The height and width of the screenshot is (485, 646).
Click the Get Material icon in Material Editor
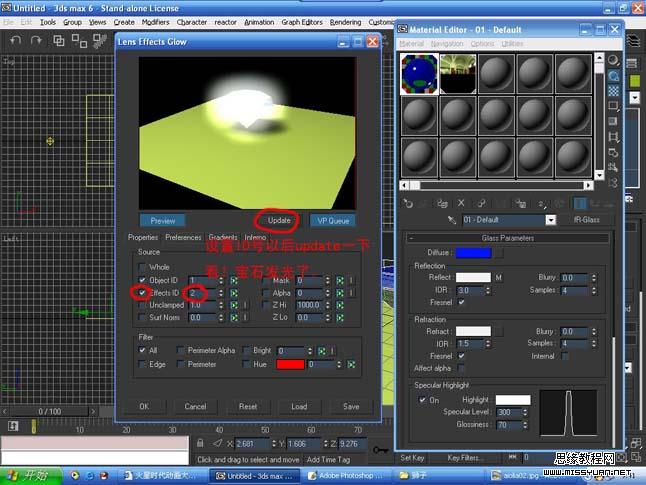(408, 203)
